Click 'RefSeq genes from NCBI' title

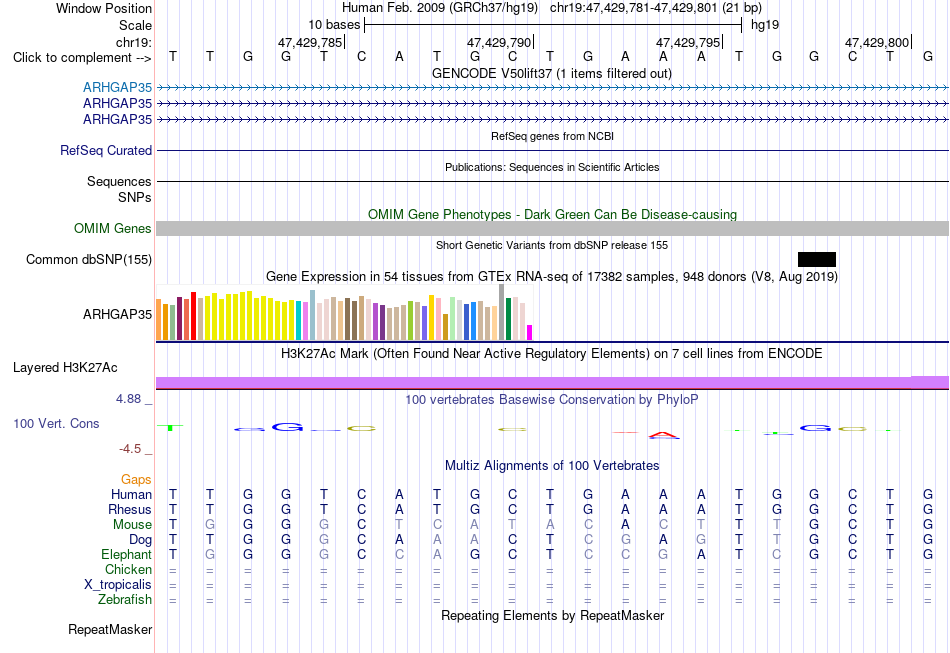pos(552,136)
